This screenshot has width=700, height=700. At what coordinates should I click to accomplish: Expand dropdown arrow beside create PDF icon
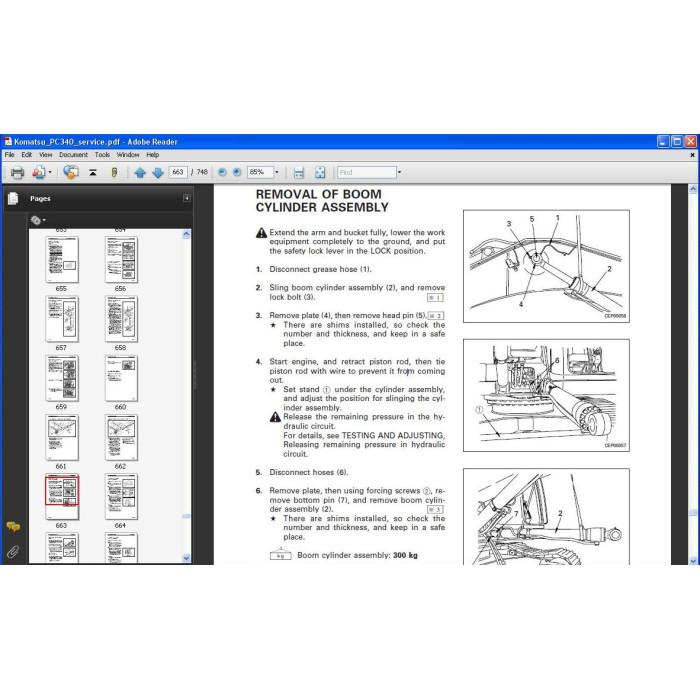(50, 172)
